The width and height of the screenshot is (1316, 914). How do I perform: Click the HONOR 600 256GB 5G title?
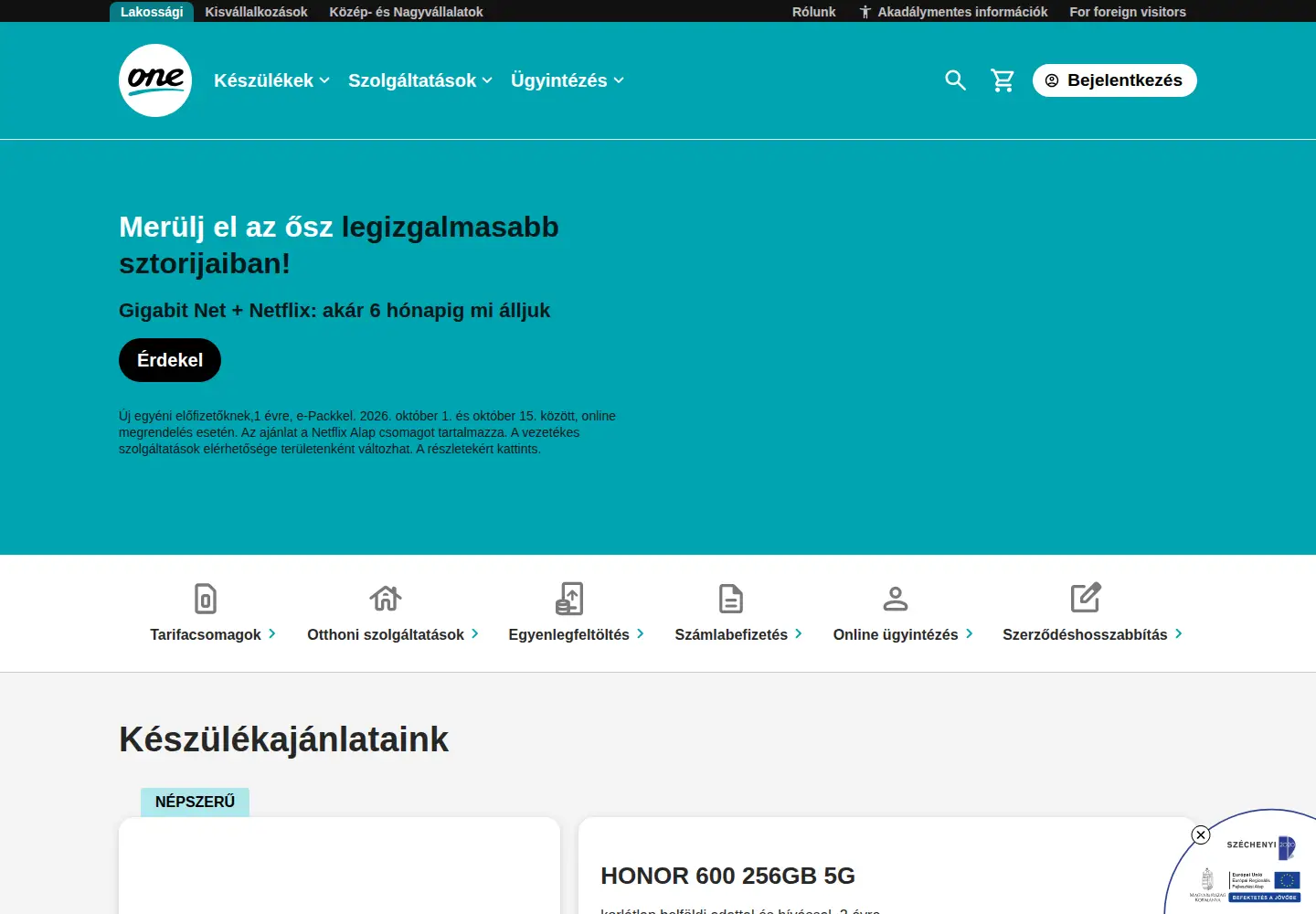pos(727,876)
